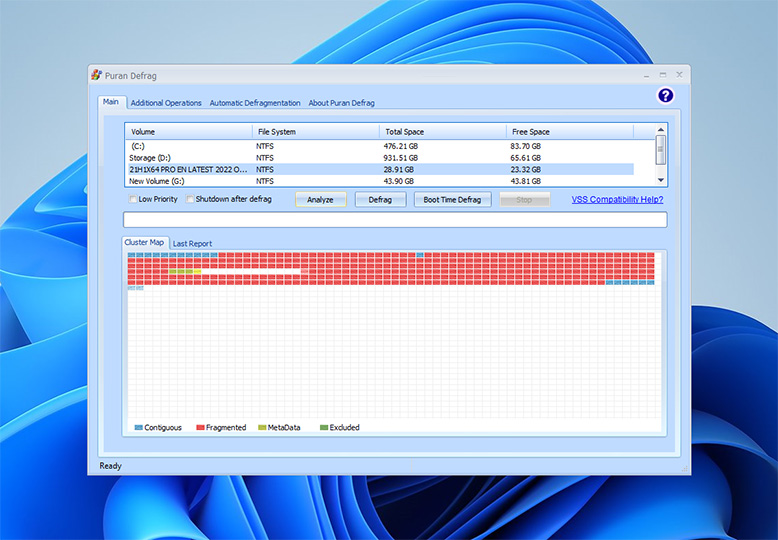Click the disabled Stop button
Viewport: 778px width, 540px height.
coord(524,200)
